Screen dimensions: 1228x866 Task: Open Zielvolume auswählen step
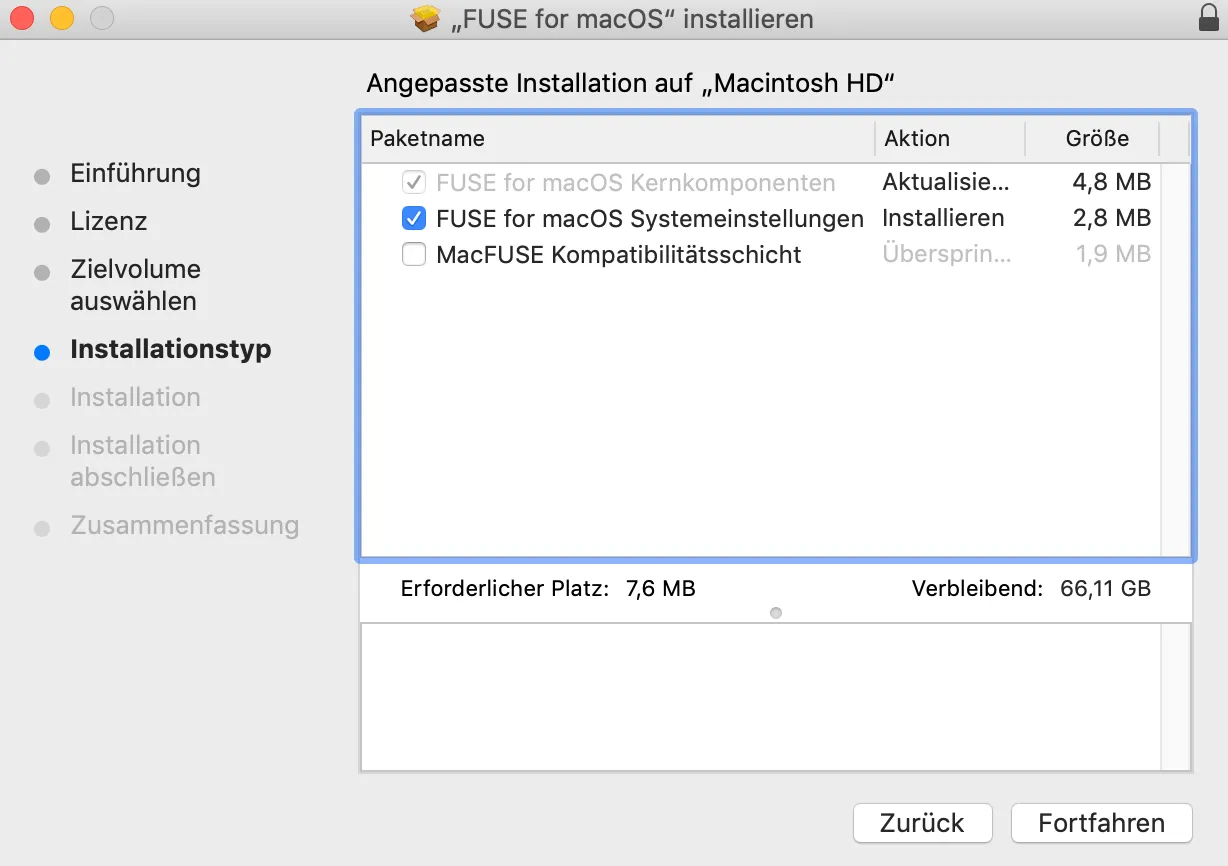(x=135, y=285)
